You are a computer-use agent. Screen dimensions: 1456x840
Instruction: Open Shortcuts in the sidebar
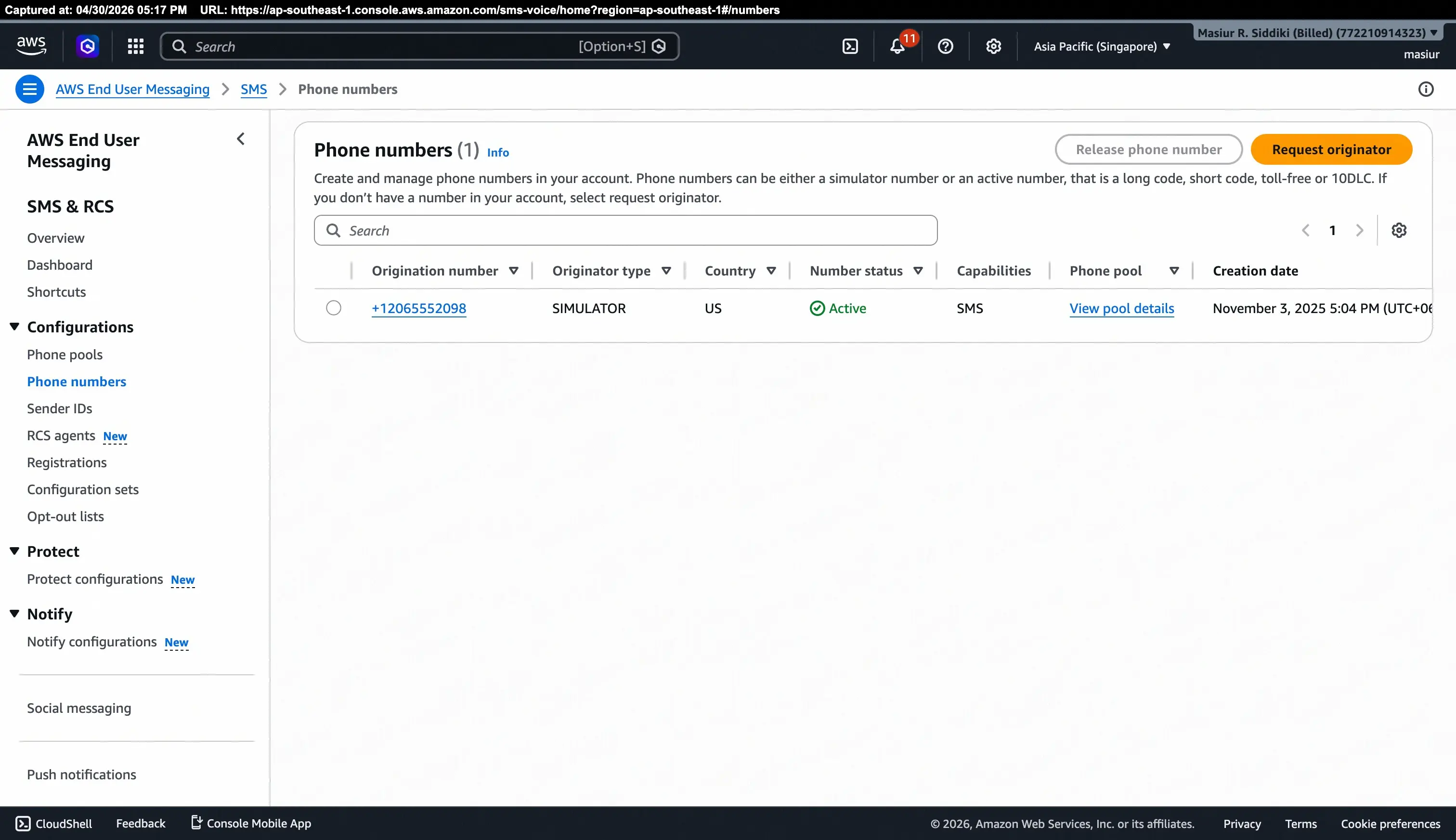(x=56, y=292)
